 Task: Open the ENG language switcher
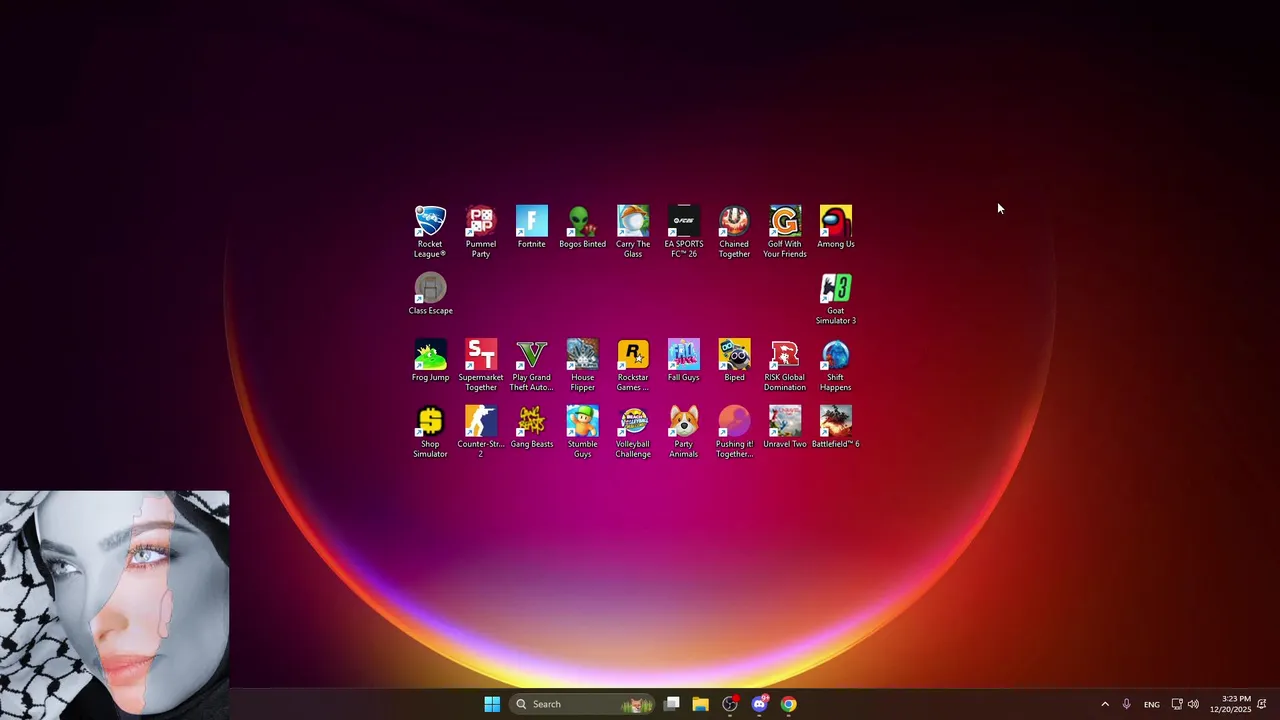(x=1152, y=704)
